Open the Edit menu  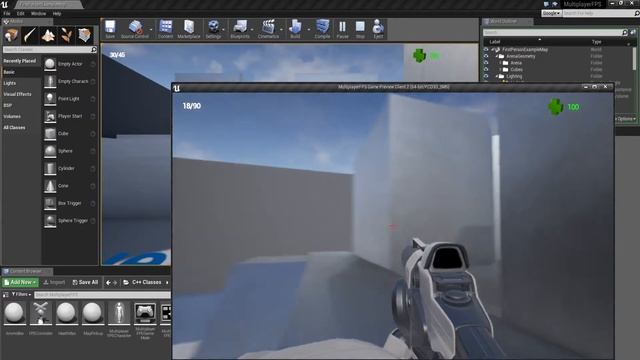point(20,13)
